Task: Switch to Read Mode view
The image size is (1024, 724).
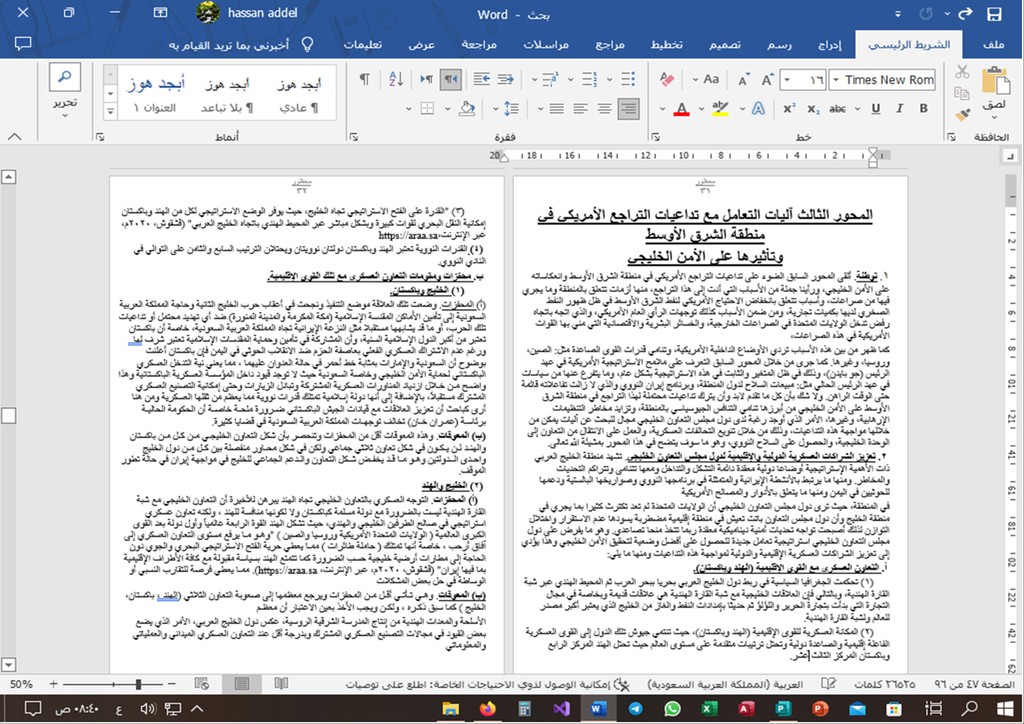Action: tap(281, 684)
